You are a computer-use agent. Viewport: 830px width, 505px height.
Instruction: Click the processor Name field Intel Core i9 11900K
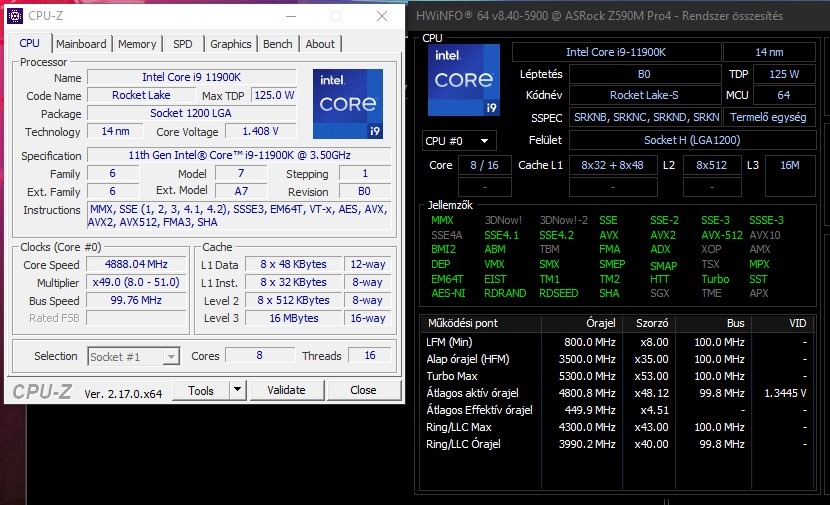pos(192,77)
